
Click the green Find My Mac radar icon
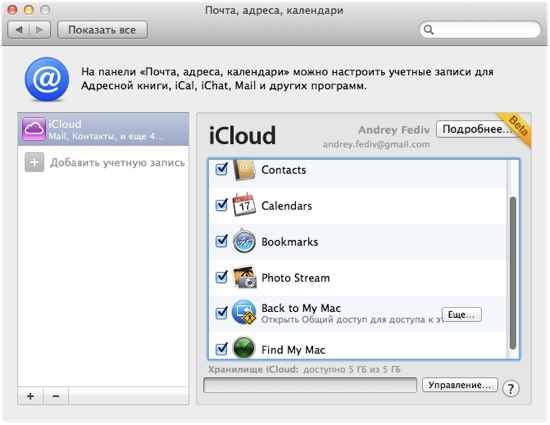[244, 348]
